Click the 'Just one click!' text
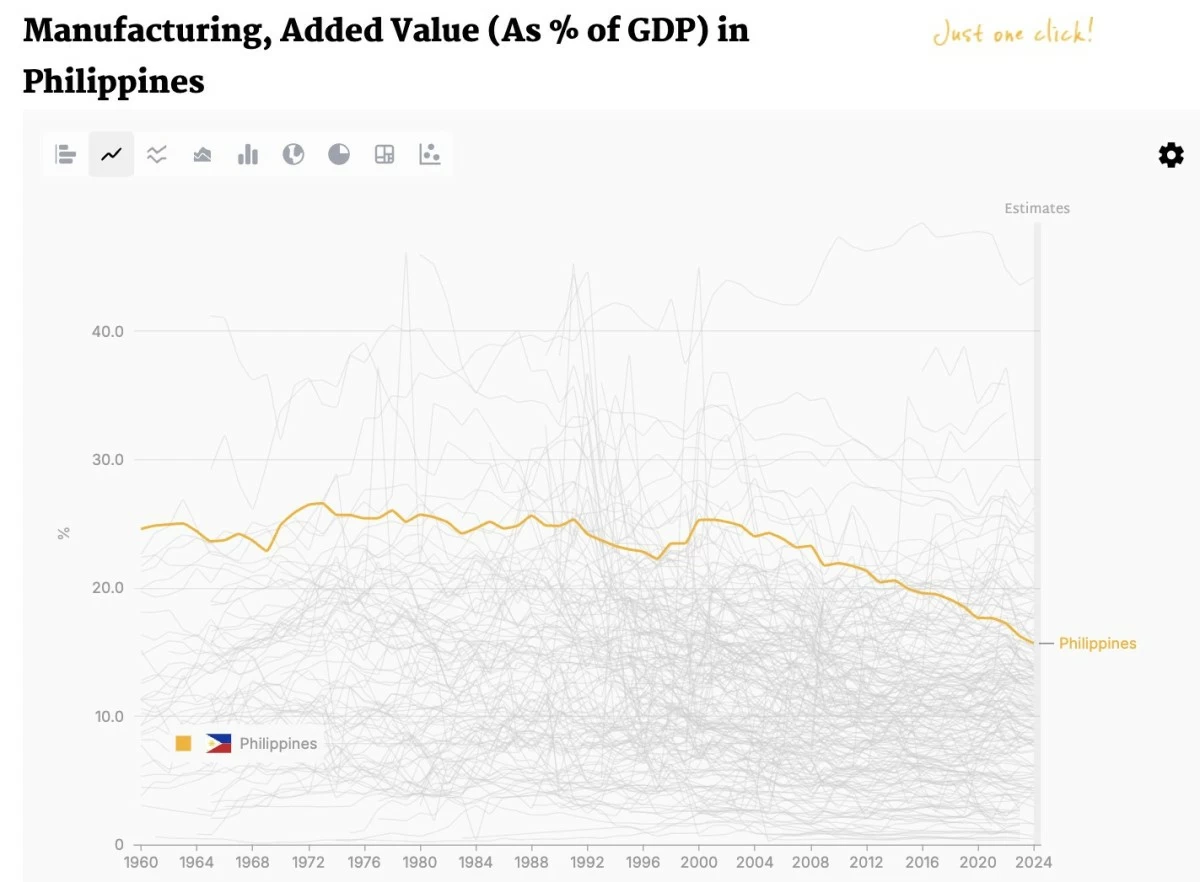The width and height of the screenshot is (1200, 882). click(1013, 33)
